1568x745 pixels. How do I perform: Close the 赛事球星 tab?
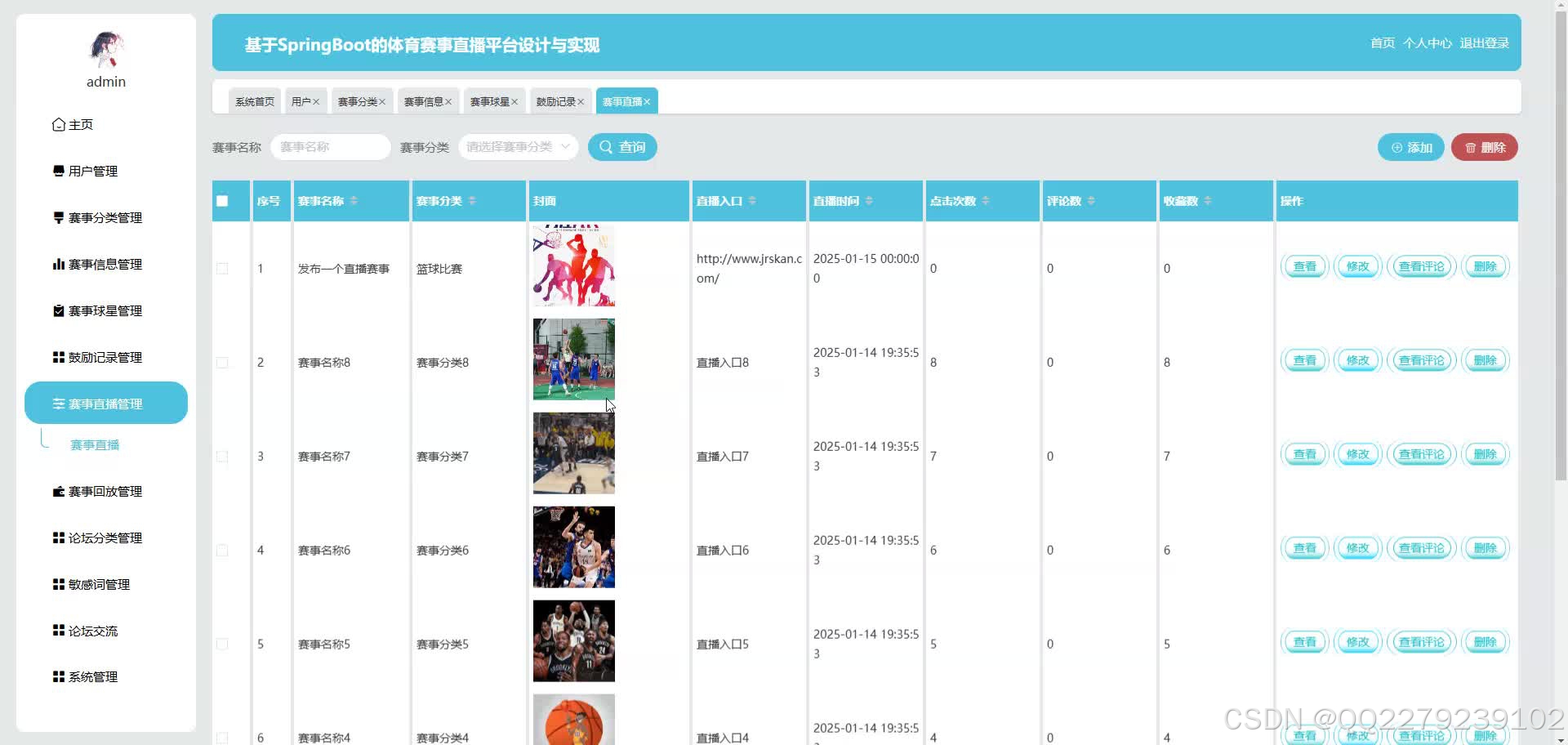tap(514, 102)
